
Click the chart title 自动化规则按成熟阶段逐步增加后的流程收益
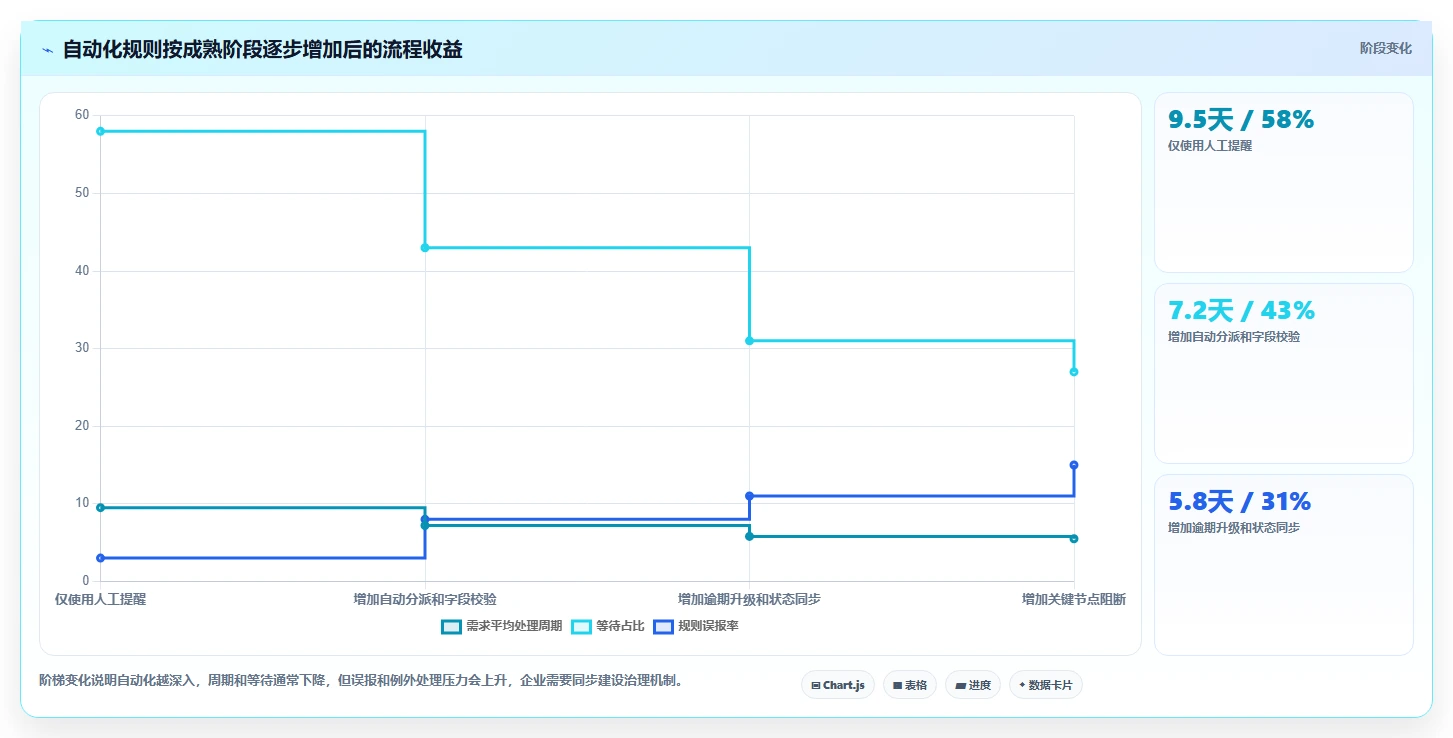coord(263,50)
